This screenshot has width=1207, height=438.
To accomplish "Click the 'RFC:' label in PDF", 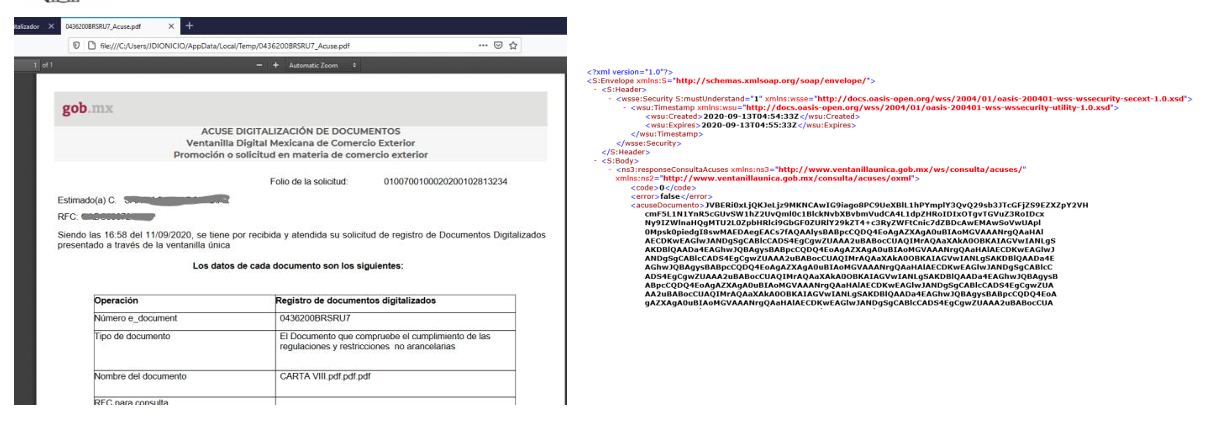I will pos(68,215).
